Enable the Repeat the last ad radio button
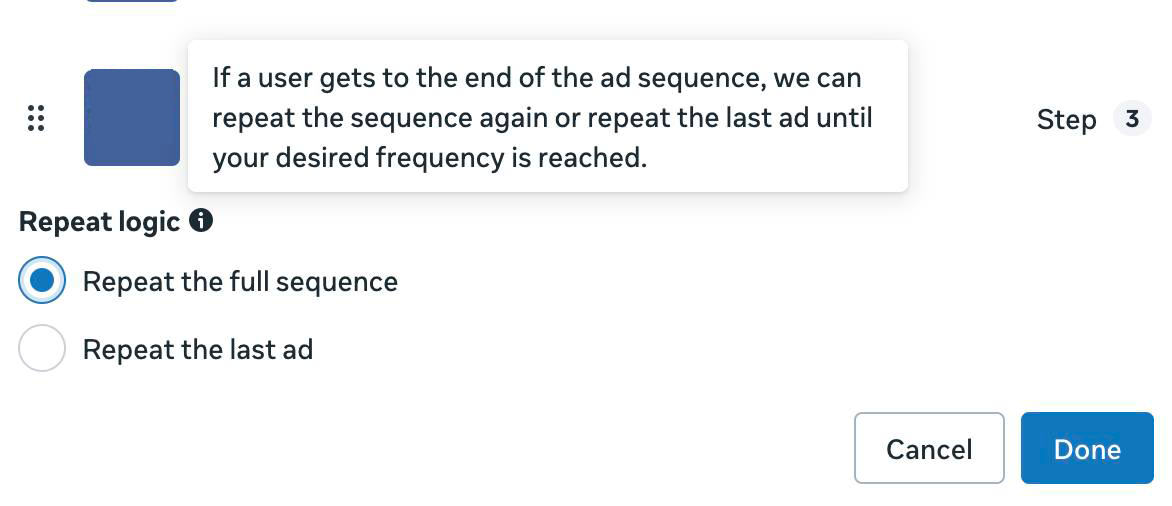Viewport: 1172px width, 506px height. (42, 349)
